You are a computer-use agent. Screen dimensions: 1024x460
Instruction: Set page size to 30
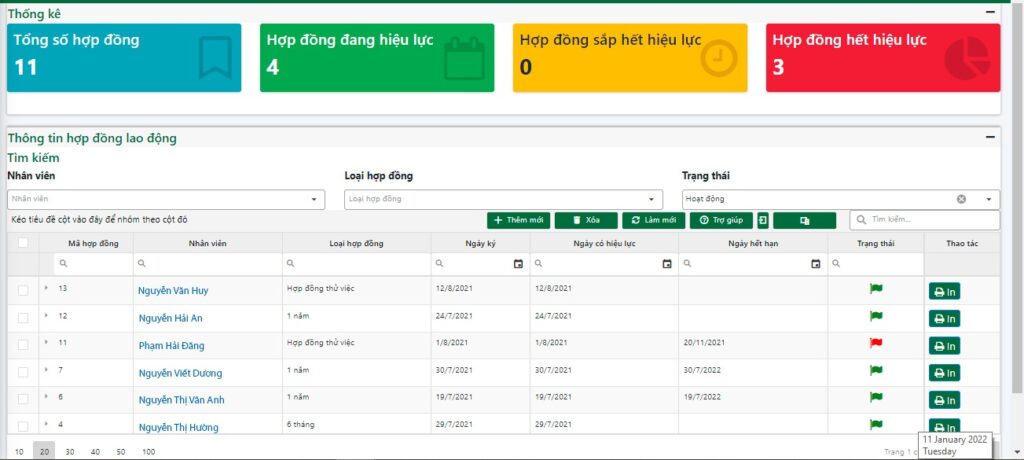click(x=70, y=452)
